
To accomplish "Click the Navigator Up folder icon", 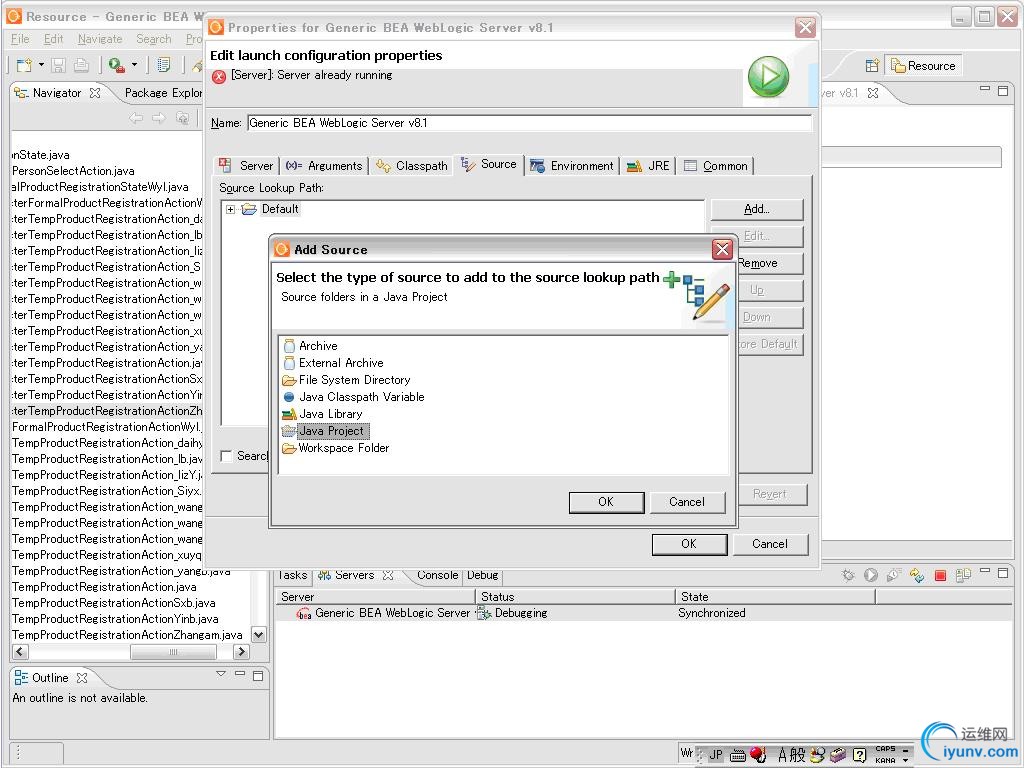I will coord(183,118).
